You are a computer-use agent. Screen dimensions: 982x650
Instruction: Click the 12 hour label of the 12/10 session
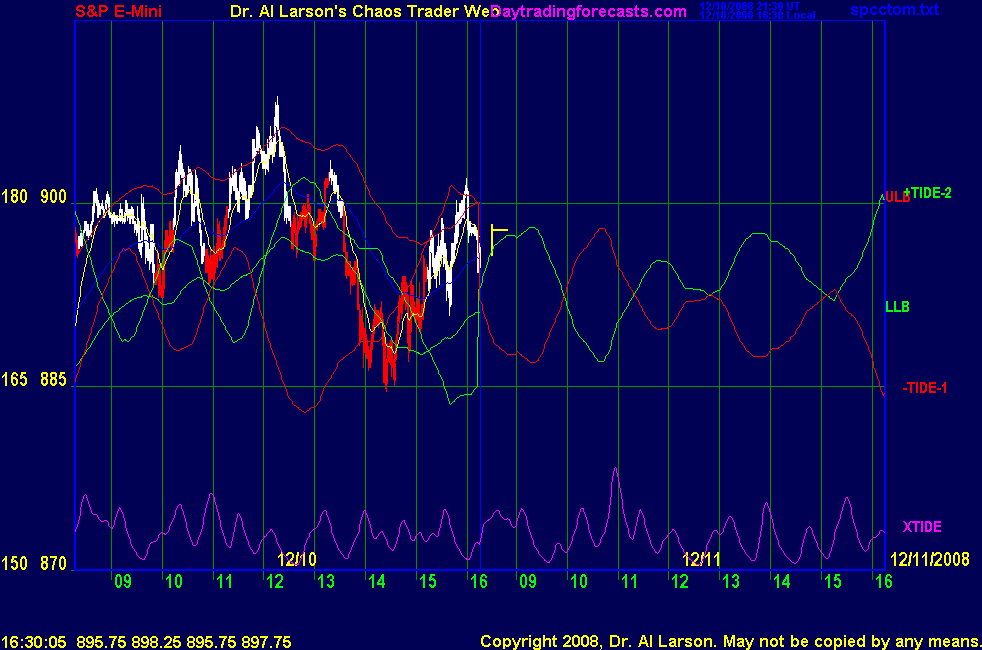tap(275, 582)
